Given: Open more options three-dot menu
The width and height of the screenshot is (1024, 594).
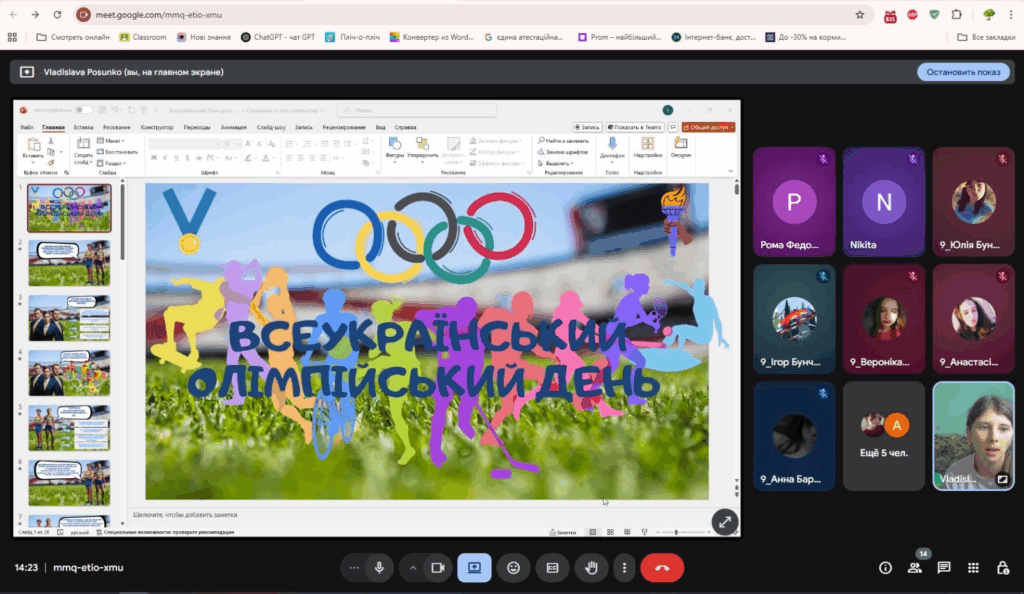Looking at the screenshot, I should [x=624, y=568].
